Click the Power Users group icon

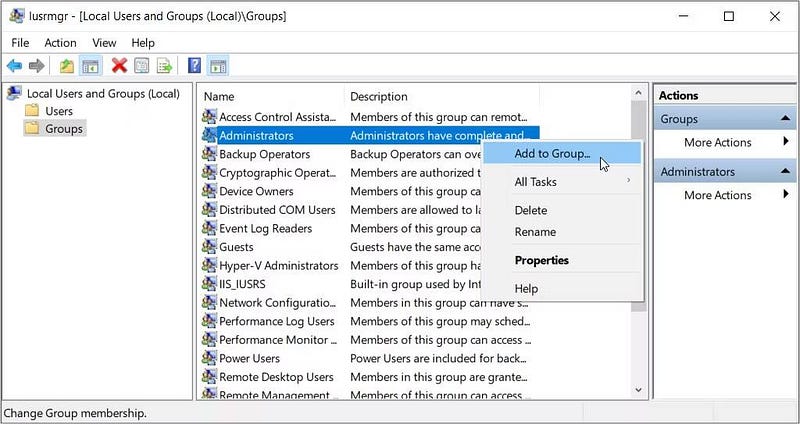click(209, 358)
